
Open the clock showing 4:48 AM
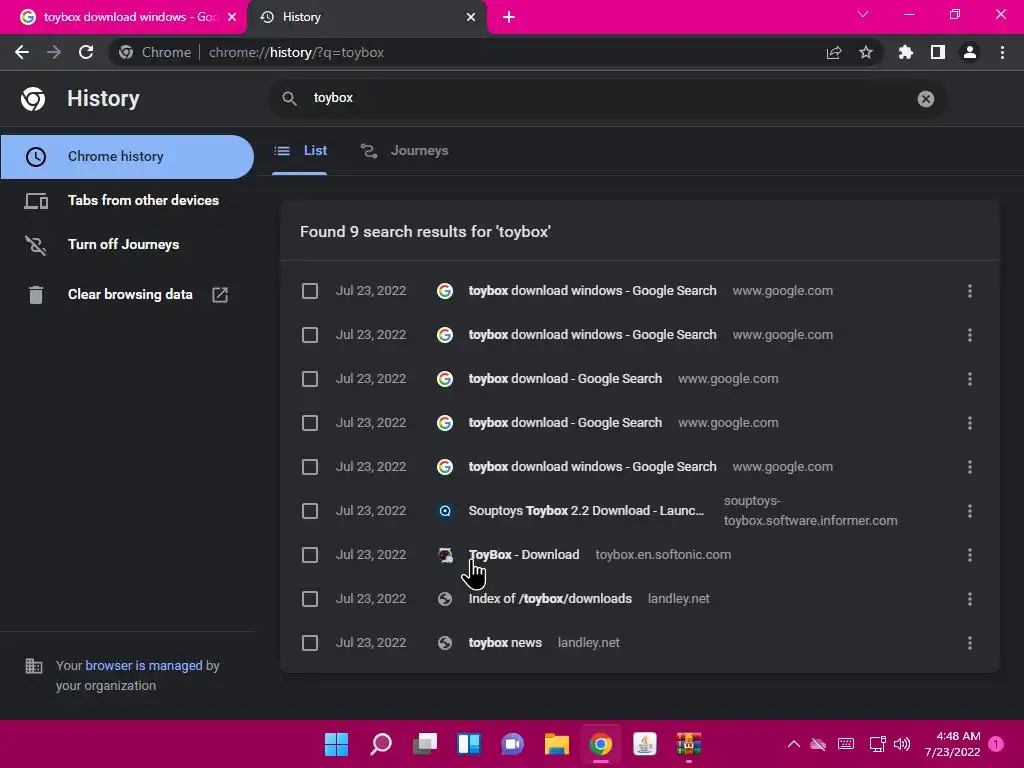click(x=952, y=744)
